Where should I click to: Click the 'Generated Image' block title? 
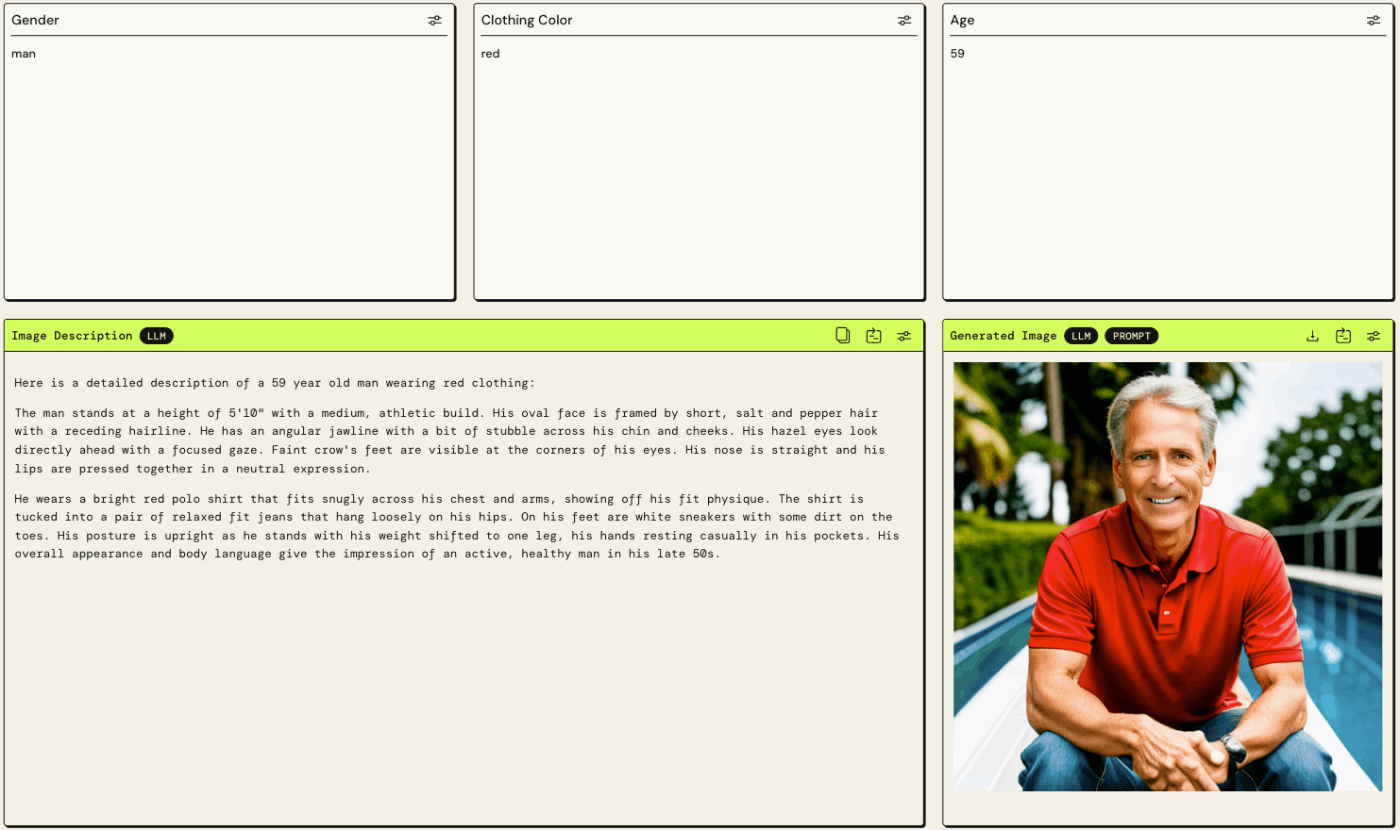pyautogui.click(x=1003, y=336)
